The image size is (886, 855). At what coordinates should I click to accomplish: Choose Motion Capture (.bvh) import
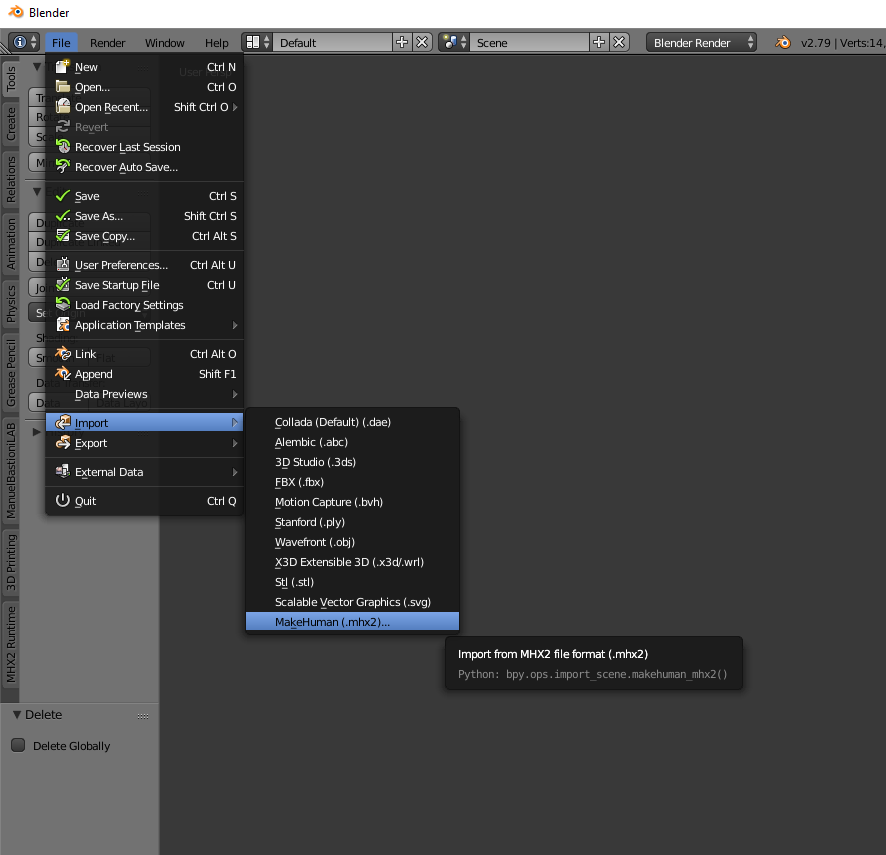tap(352, 502)
